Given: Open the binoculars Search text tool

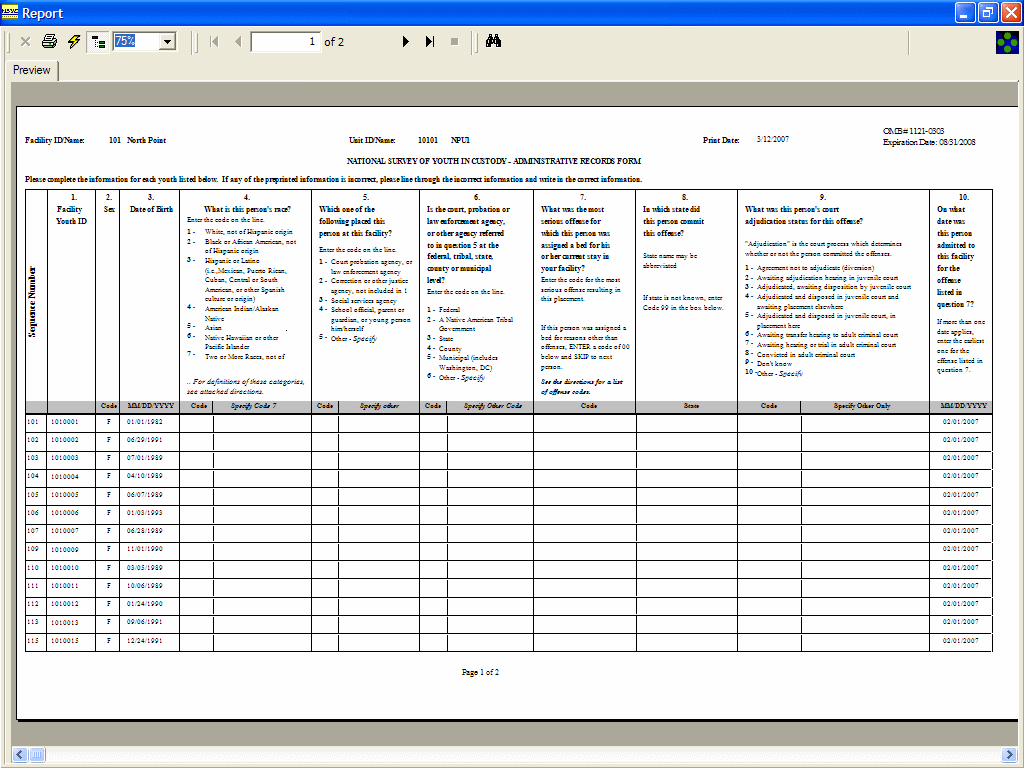Looking at the screenshot, I should [493, 42].
